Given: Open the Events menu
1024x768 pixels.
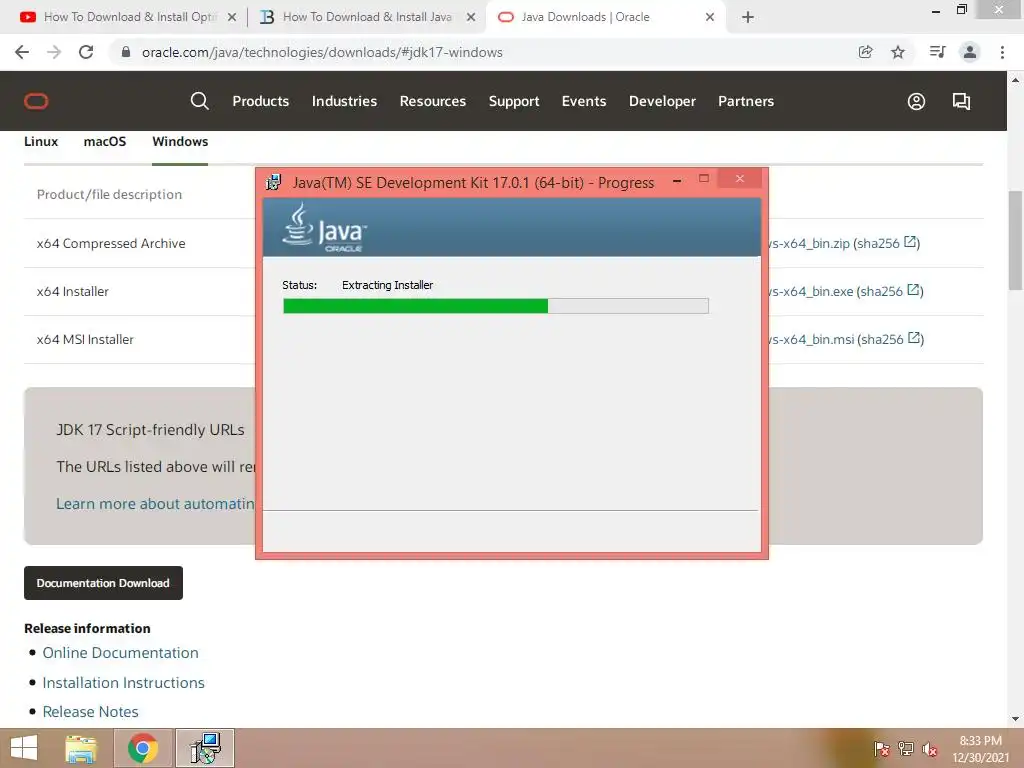Looking at the screenshot, I should [x=584, y=101].
